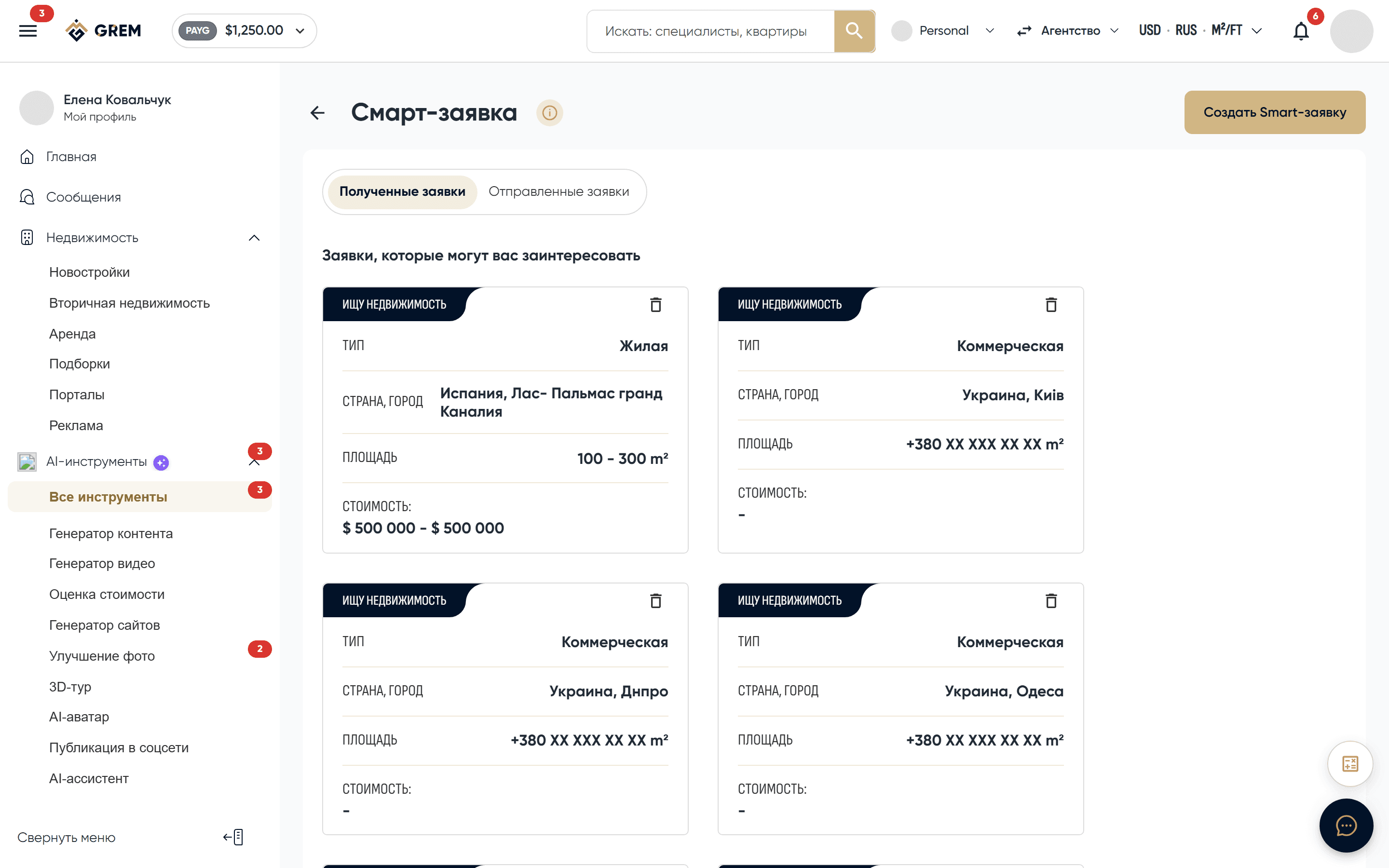Click the calculator floating icon
Screen dimensions: 1389x868
point(1350,763)
